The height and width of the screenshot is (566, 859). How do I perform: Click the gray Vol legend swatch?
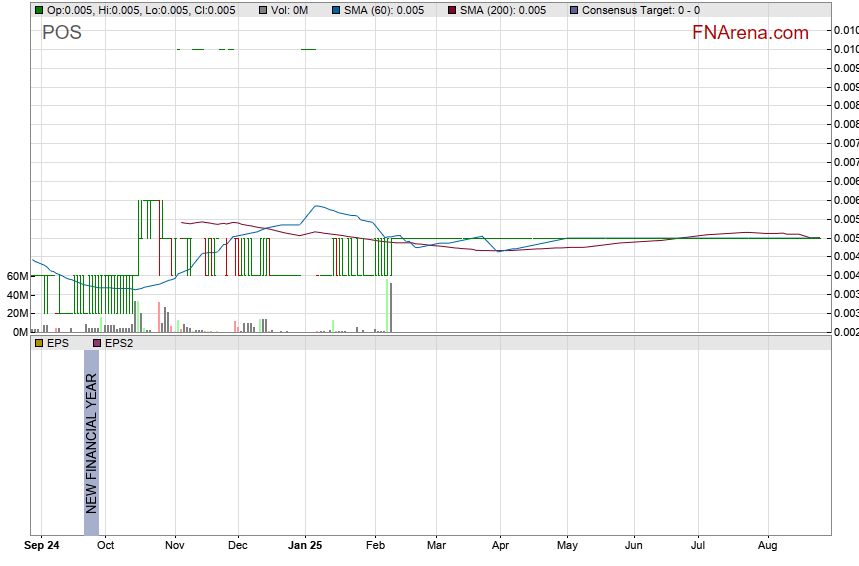pyautogui.click(x=263, y=10)
